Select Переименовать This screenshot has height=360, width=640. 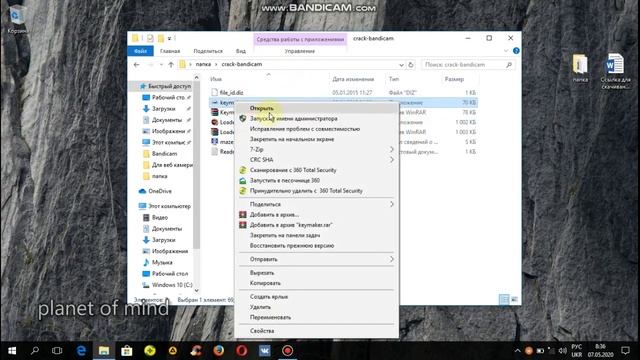click(270, 317)
